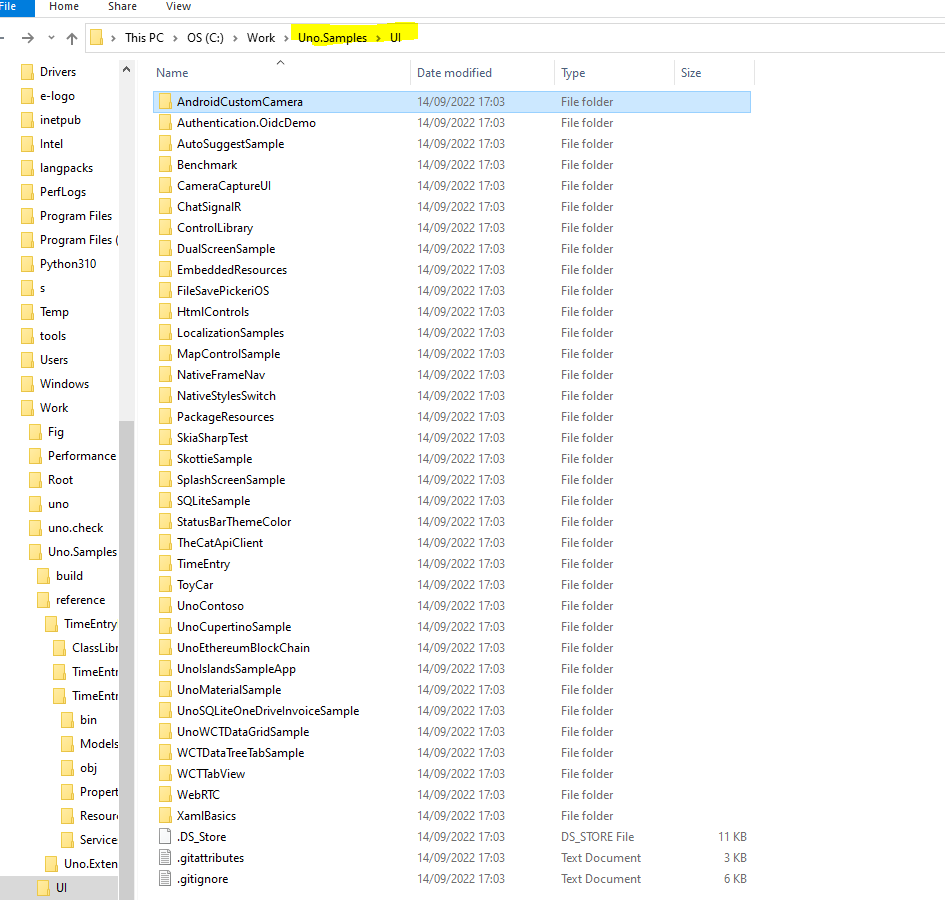Select the highlighted UI navigation tree item
Viewport: 945px width, 900px height.
pos(61,888)
